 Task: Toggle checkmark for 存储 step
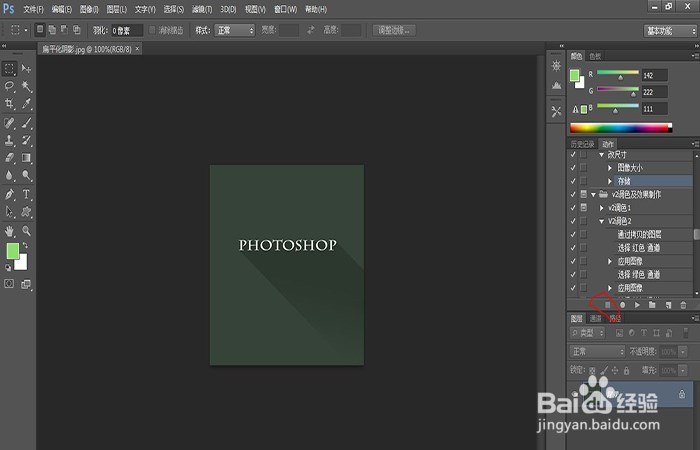point(573,181)
